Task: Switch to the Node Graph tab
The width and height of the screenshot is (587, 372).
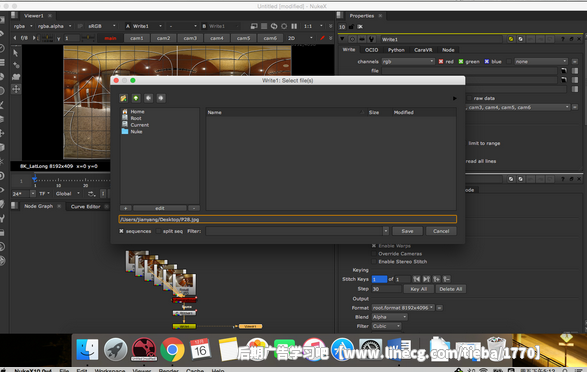Action: [x=38, y=206]
